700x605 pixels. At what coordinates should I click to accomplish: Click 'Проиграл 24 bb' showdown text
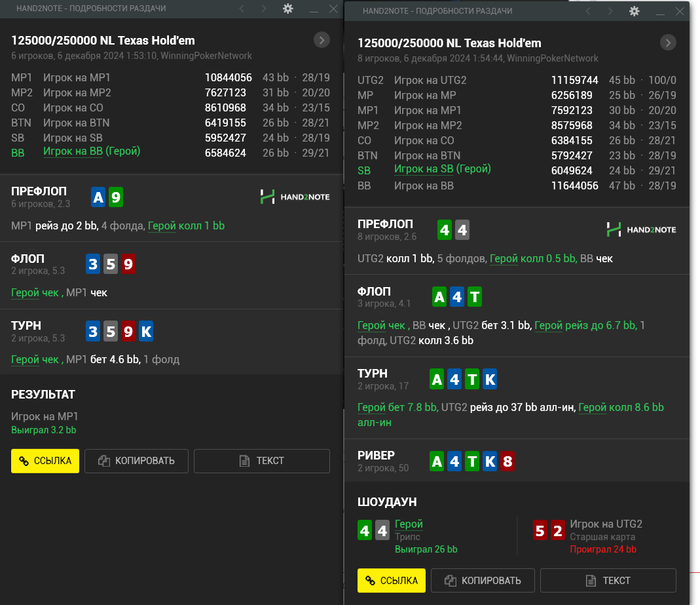coord(603,550)
